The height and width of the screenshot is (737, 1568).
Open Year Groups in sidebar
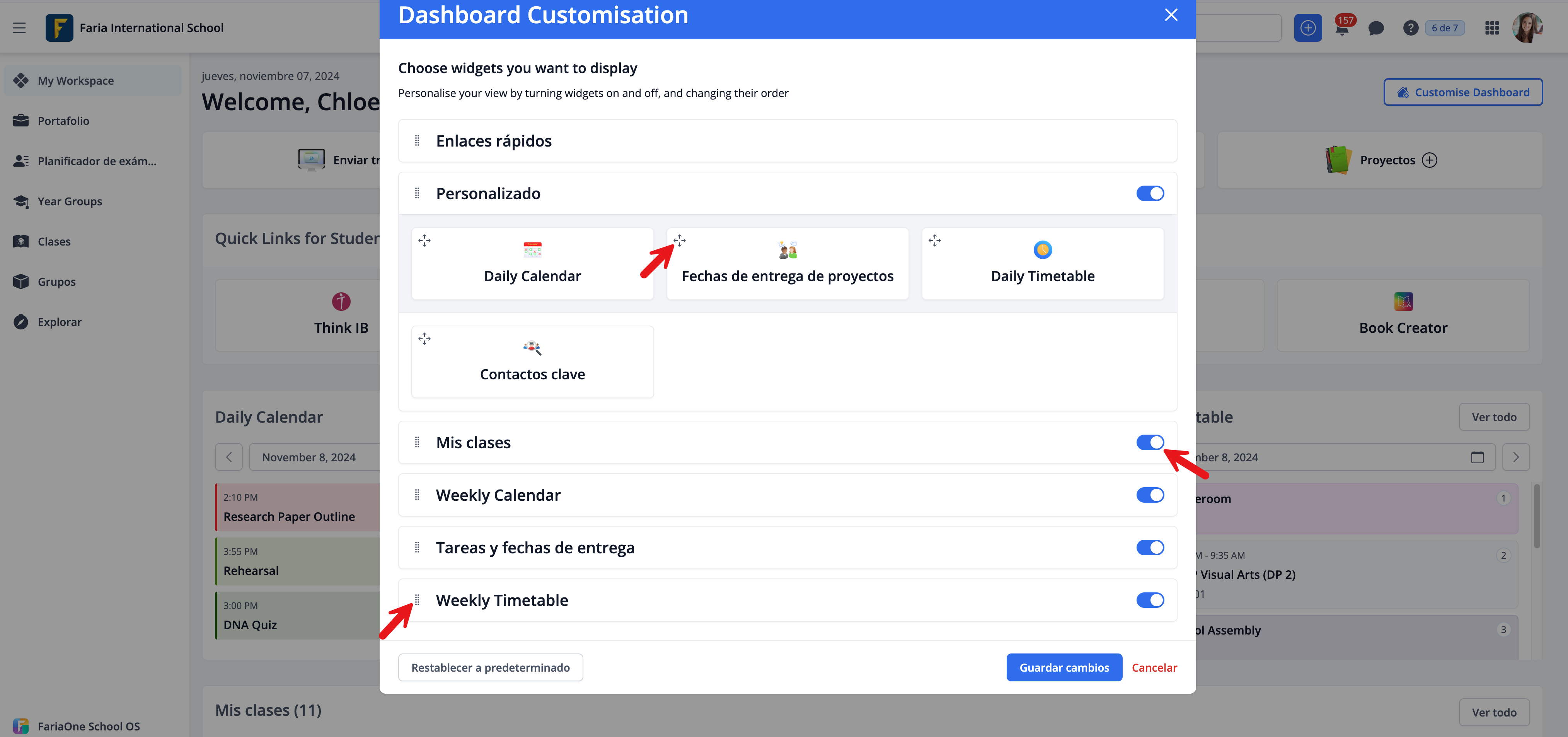click(x=69, y=201)
